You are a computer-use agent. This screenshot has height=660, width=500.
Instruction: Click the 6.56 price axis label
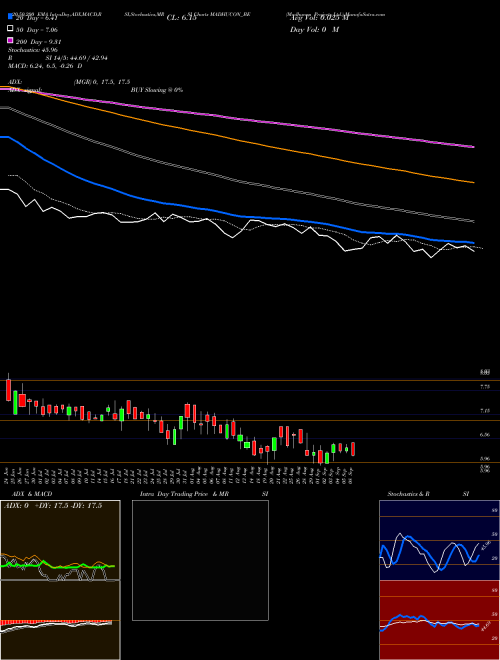tap(485, 435)
